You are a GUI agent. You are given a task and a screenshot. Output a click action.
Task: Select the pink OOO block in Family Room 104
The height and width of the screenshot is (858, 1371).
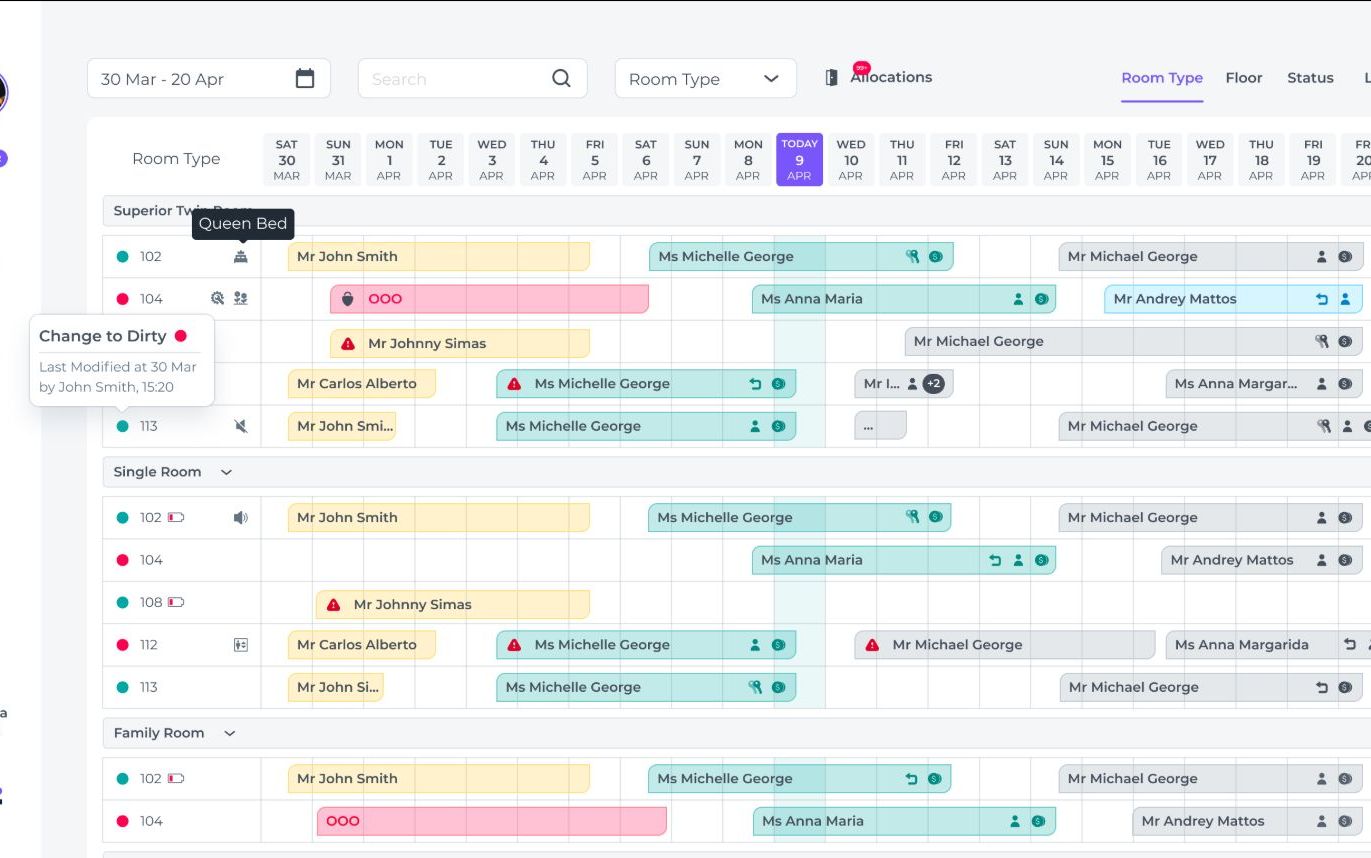491,821
